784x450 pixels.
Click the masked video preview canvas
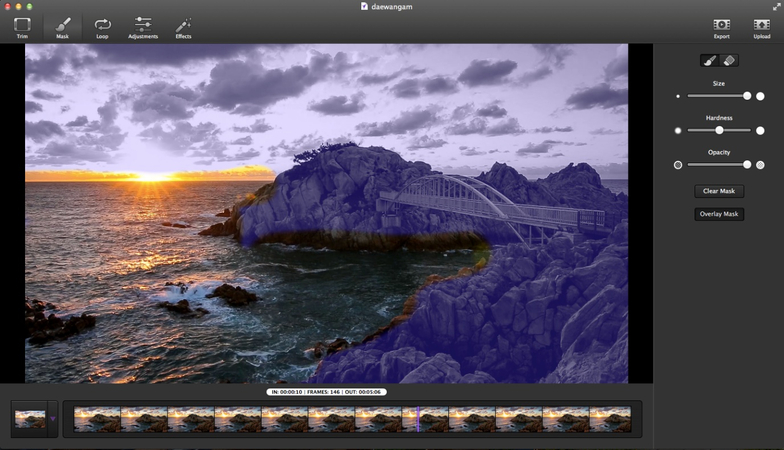pos(326,214)
